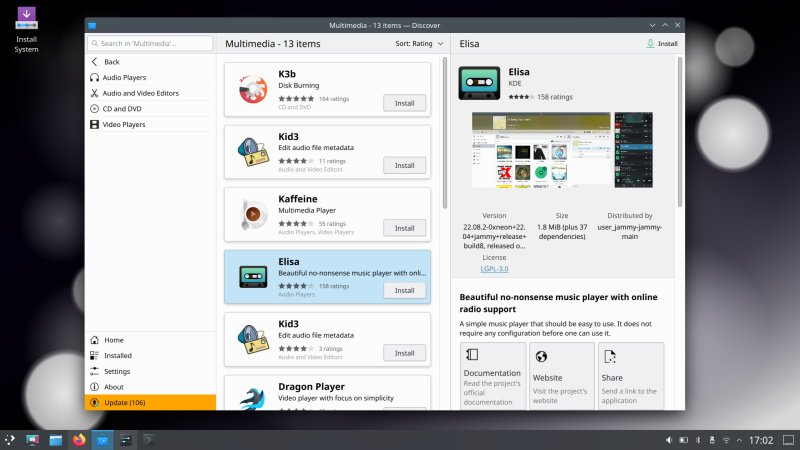This screenshot has height=450, width=800.
Task: Click the About info icon
Action: tap(94, 387)
